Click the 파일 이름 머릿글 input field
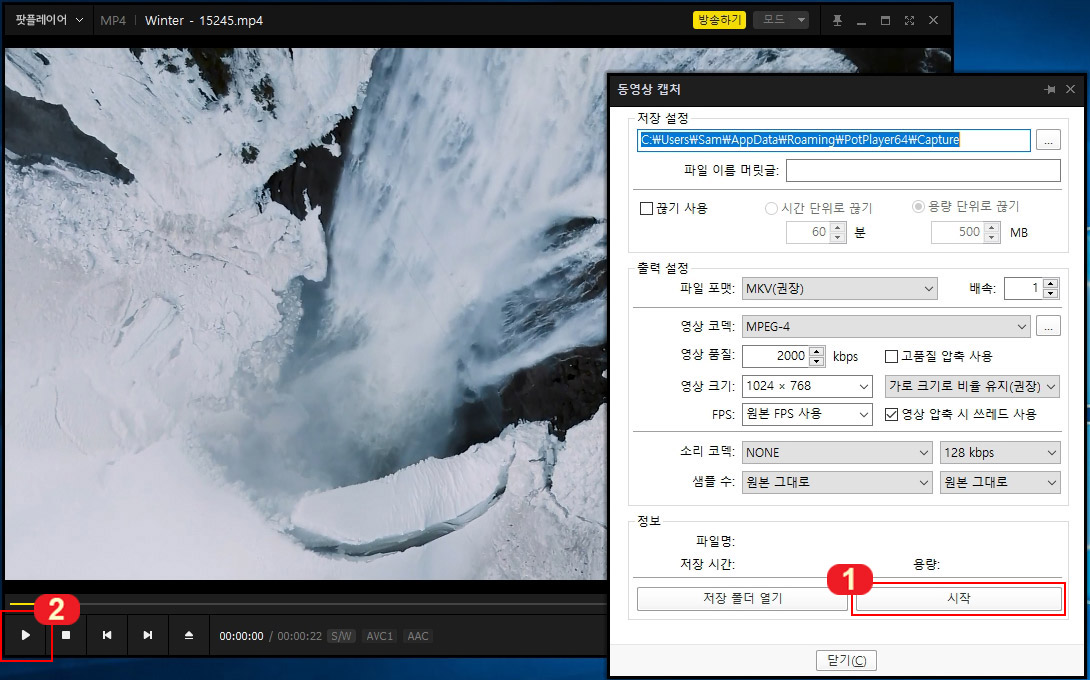This screenshot has height=680, width=1090. 920,170
